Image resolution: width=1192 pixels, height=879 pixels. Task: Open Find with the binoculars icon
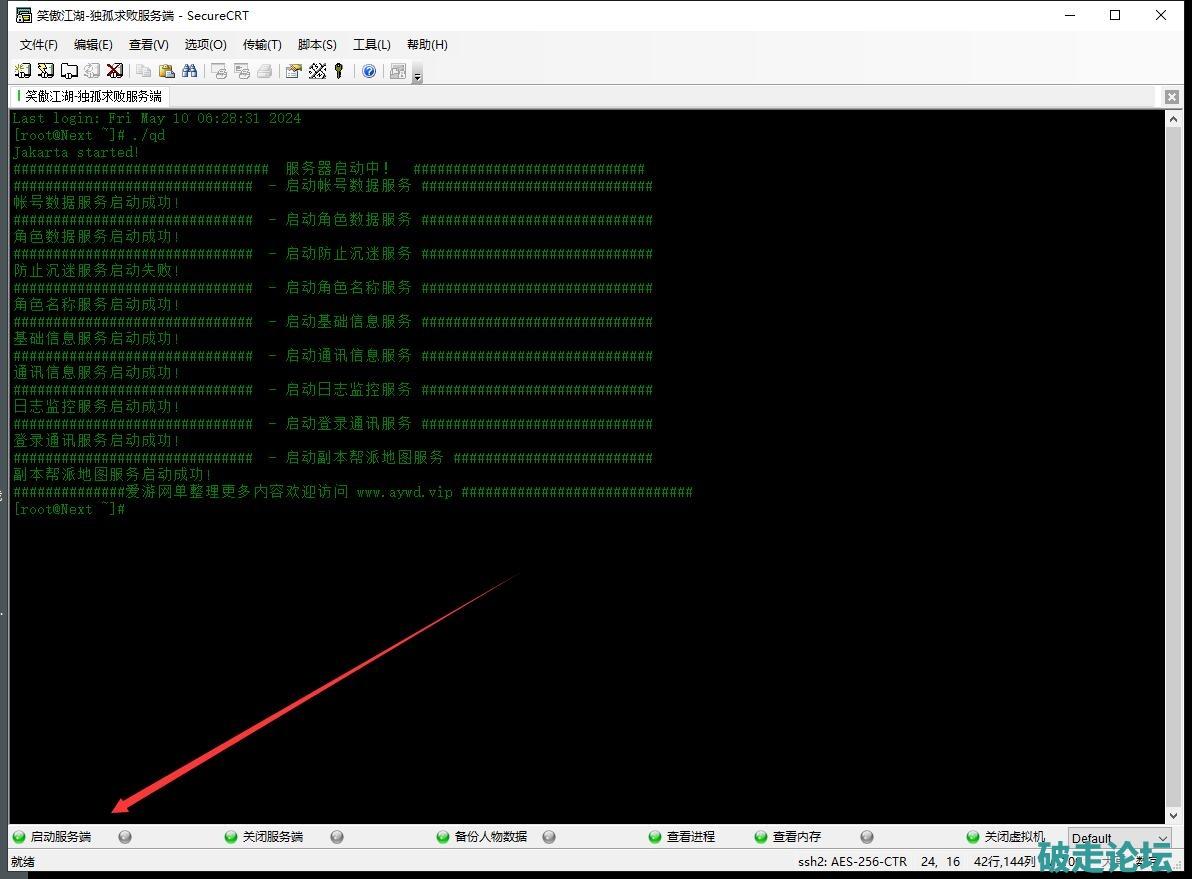click(x=188, y=71)
